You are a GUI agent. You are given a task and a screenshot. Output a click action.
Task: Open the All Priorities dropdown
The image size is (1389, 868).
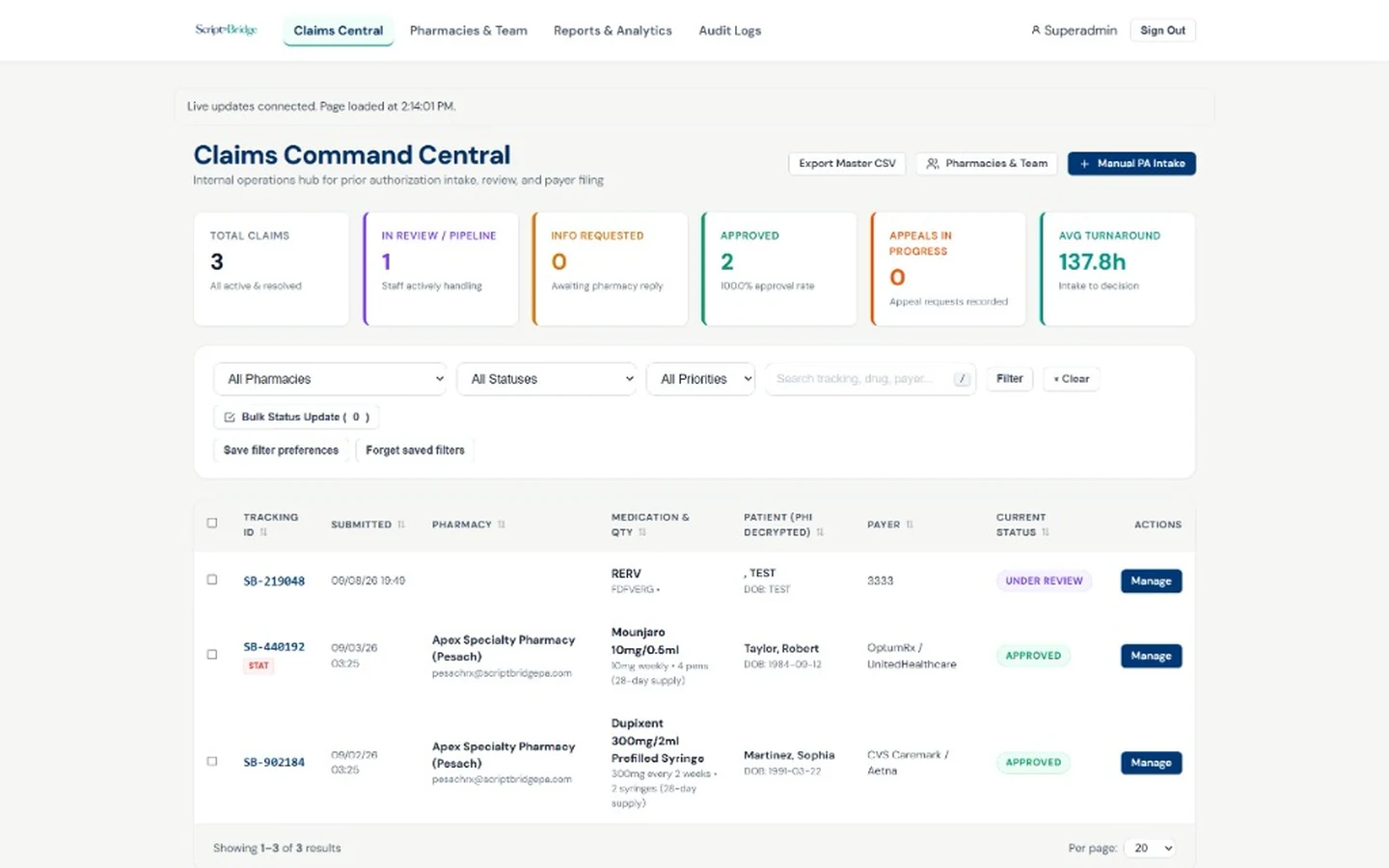[x=700, y=379]
